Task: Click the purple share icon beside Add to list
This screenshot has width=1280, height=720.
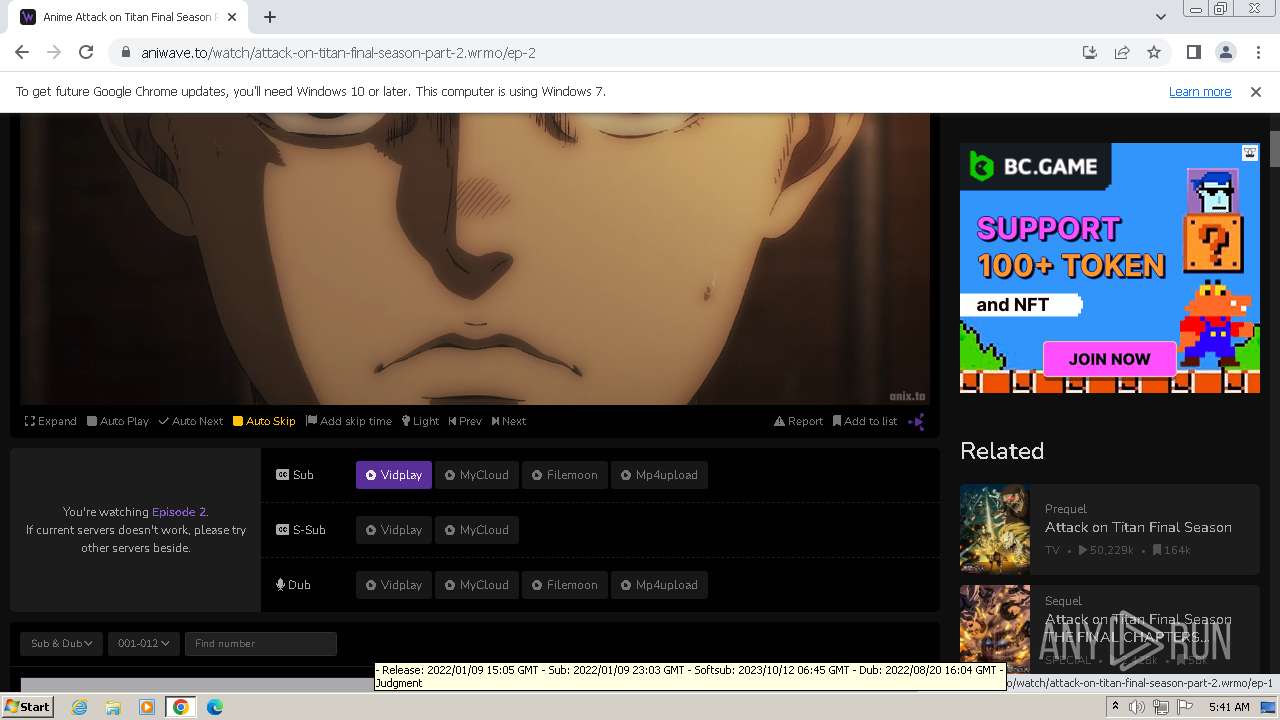Action: click(x=916, y=421)
